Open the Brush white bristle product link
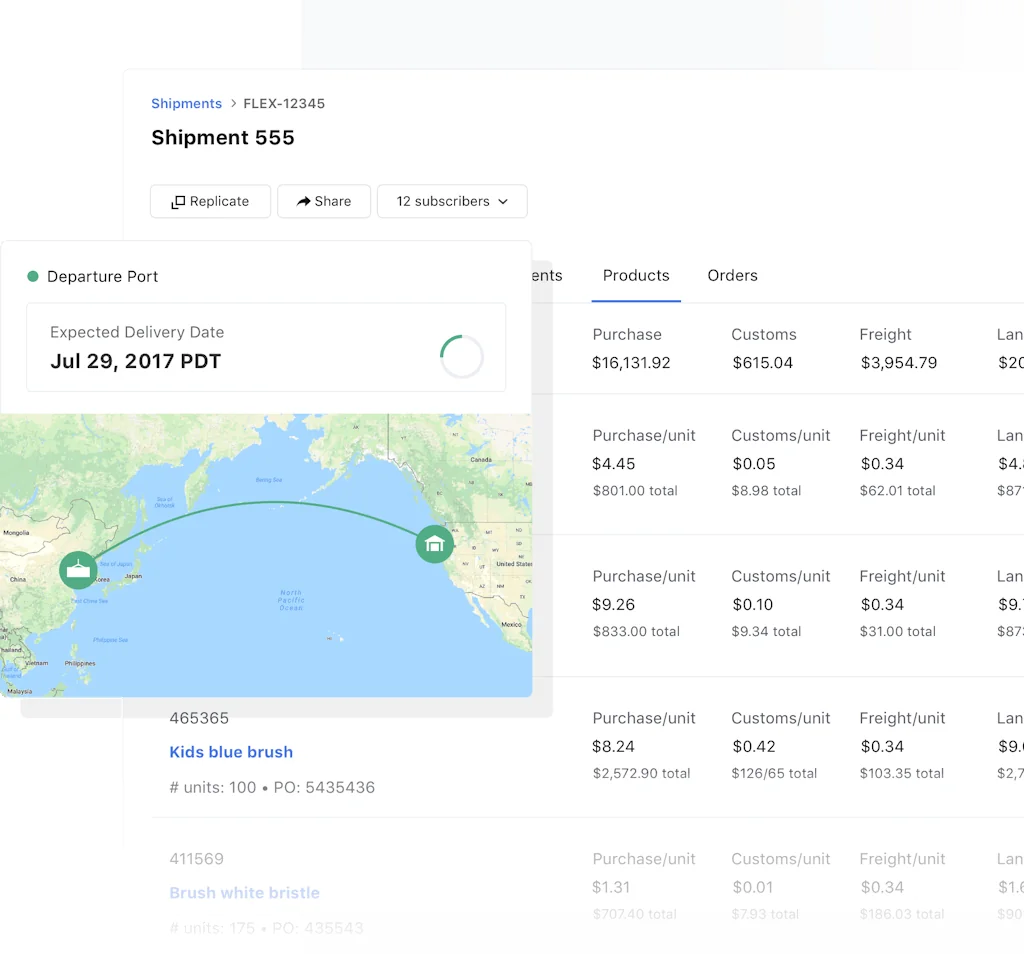1024x954 pixels. click(x=244, y=892)
